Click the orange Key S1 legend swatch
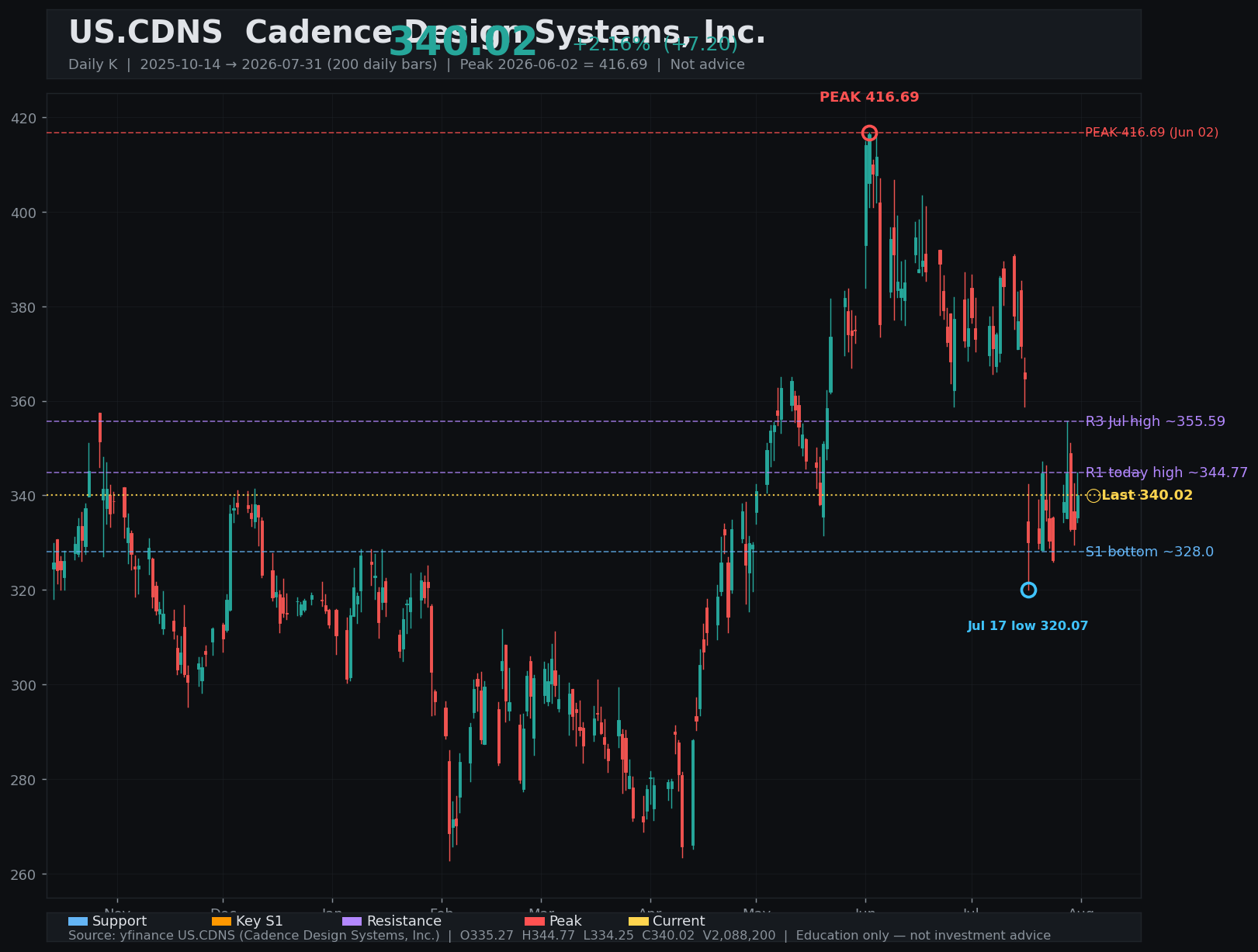The width and height of the screenshot is (1258, 952). point(221,921)
